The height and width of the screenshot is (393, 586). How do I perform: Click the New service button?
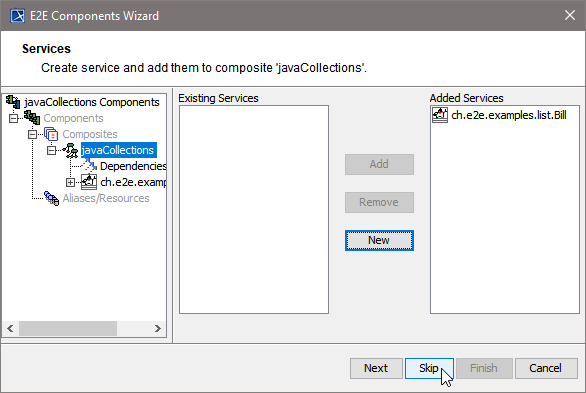(379, 240)
